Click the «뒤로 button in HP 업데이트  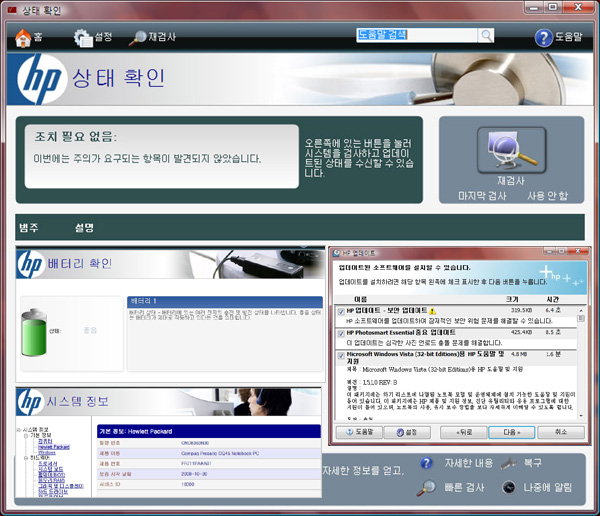coord(464,432)
